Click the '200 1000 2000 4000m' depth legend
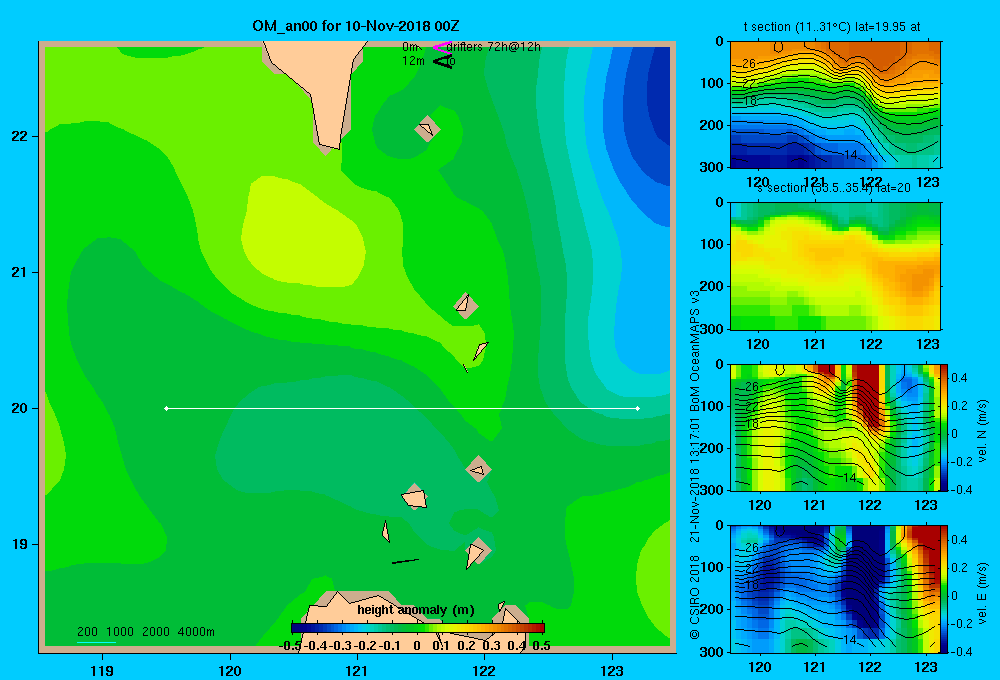 click(145, 632)
